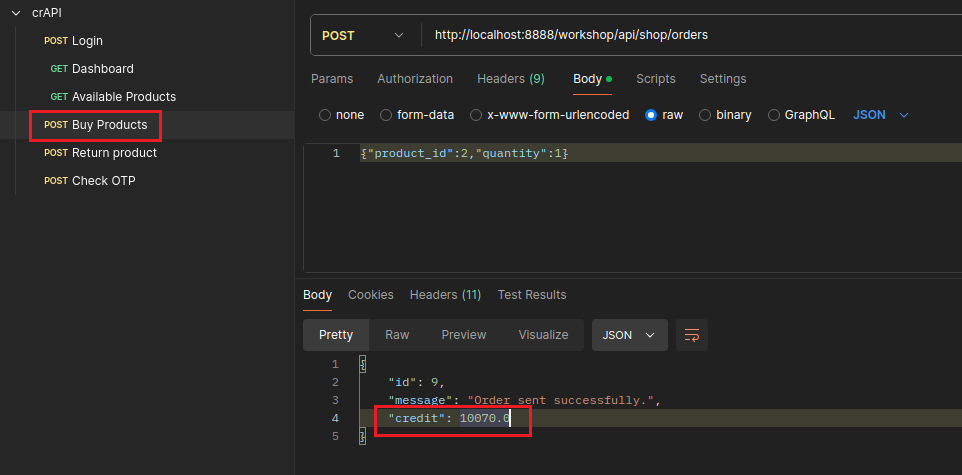Open the response Cookies tab
This screenshot has height=475, width=962.
click(370, 295)
